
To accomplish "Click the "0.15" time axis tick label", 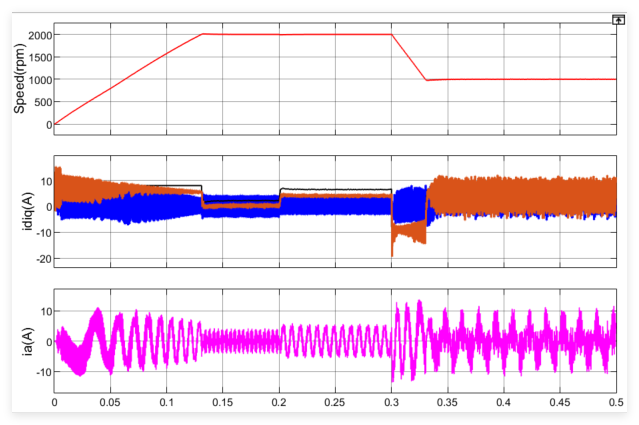I will point(223,403).
